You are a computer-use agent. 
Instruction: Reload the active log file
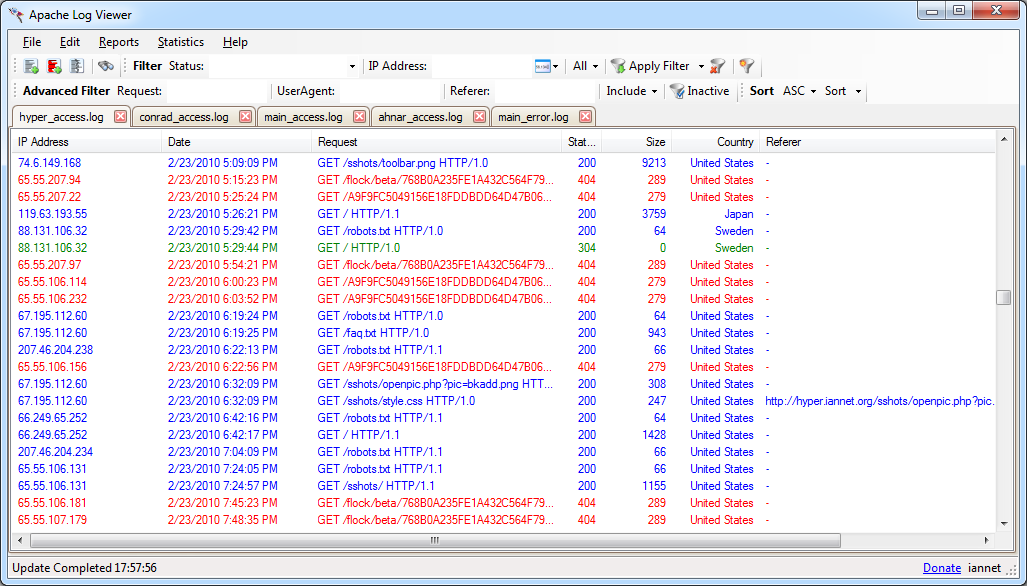pyautogui.click(x=80, y=66)
